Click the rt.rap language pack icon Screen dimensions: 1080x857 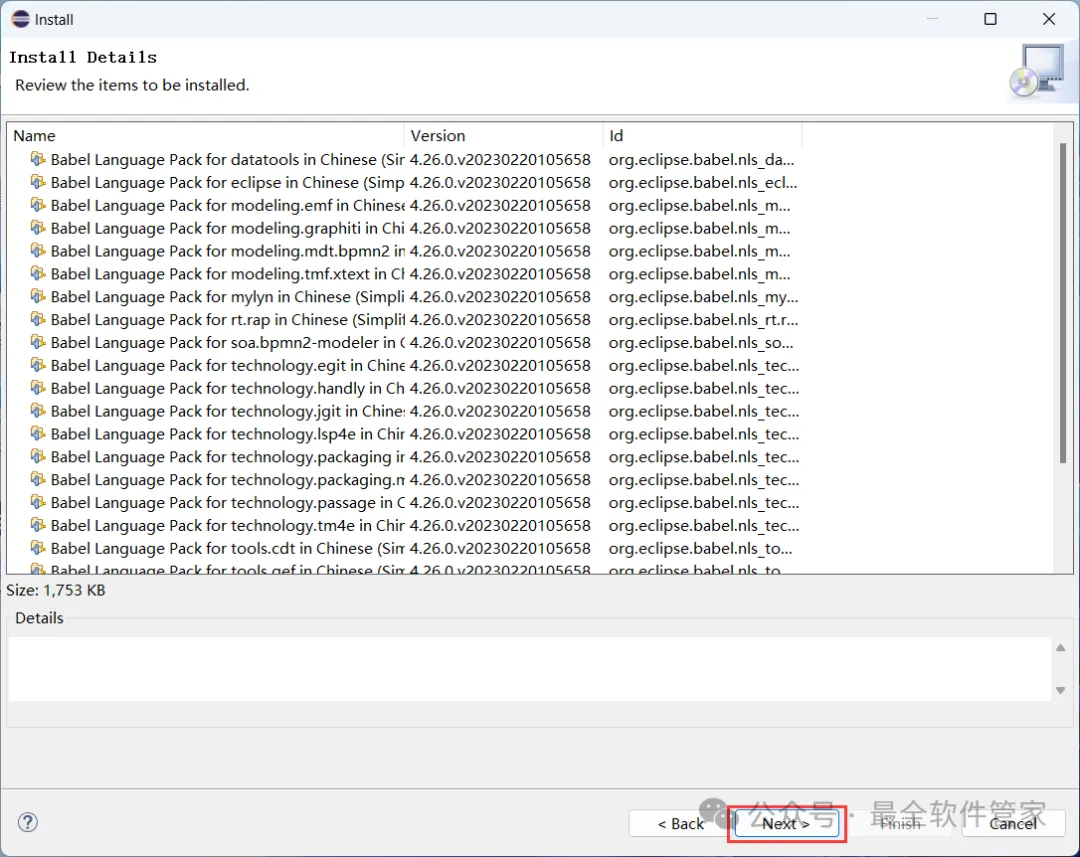tap(38, 319)
